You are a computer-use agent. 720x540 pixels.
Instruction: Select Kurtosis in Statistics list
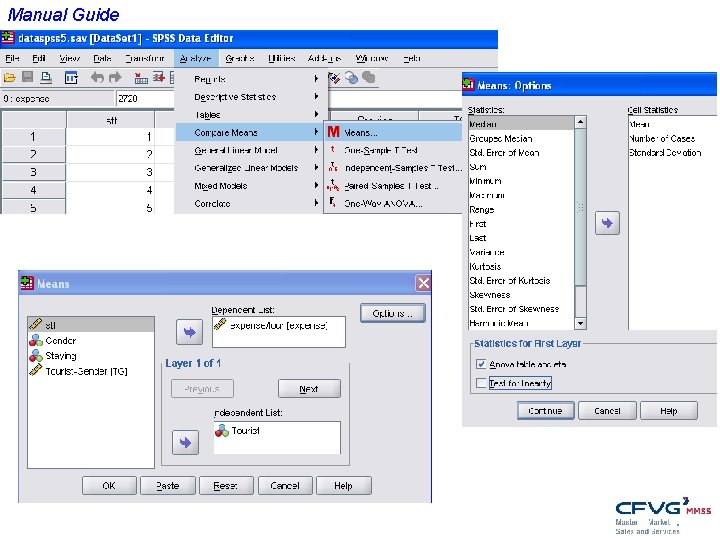[x=521, y=266]
